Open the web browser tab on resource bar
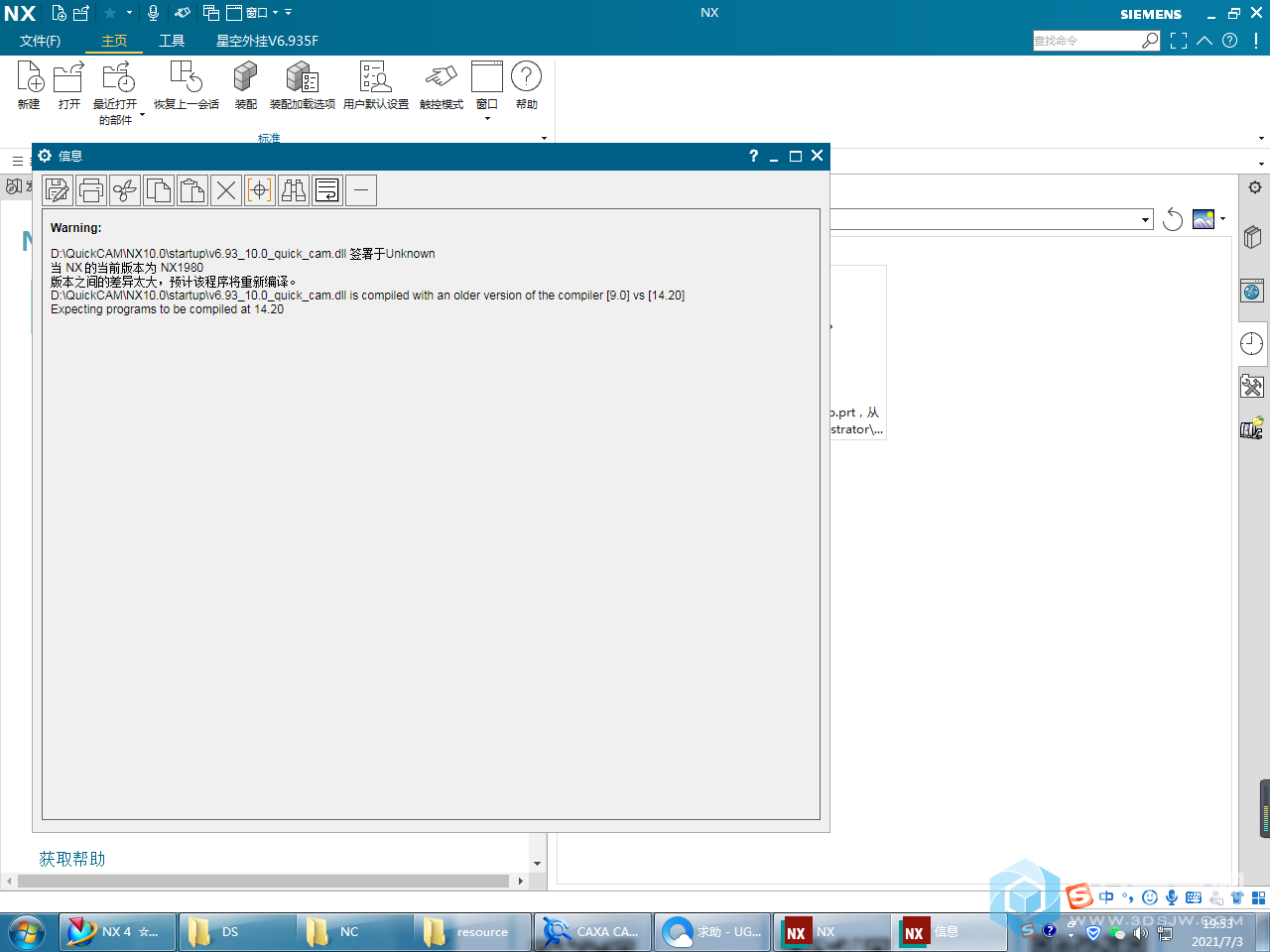Viewport: 1270px width, 952px height. 1252,292
